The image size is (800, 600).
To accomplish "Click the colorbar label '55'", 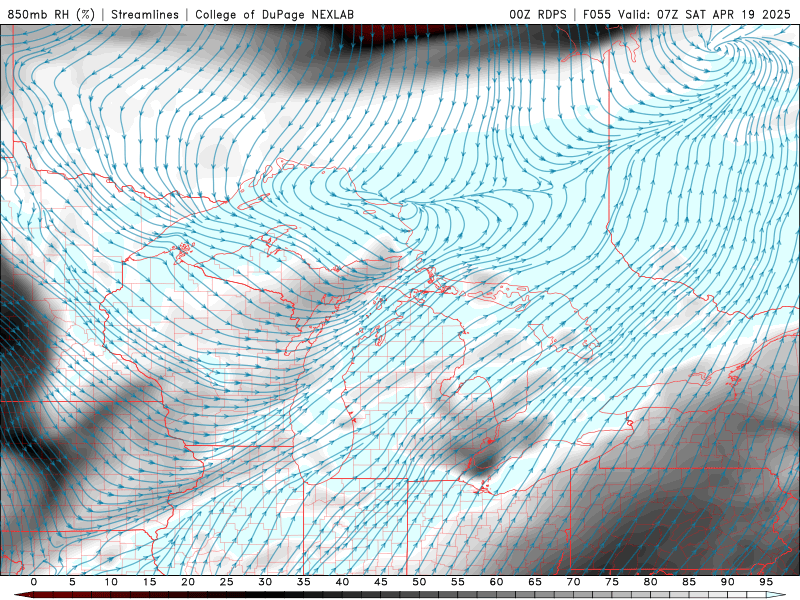I will [x=458, y=582].
